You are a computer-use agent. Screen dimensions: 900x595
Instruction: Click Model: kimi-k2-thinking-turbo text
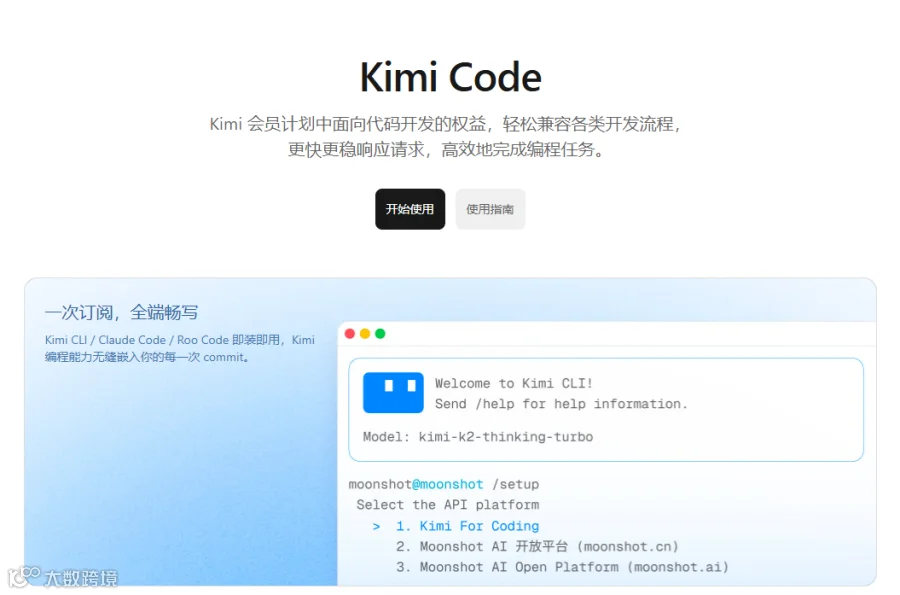(478, 437)
